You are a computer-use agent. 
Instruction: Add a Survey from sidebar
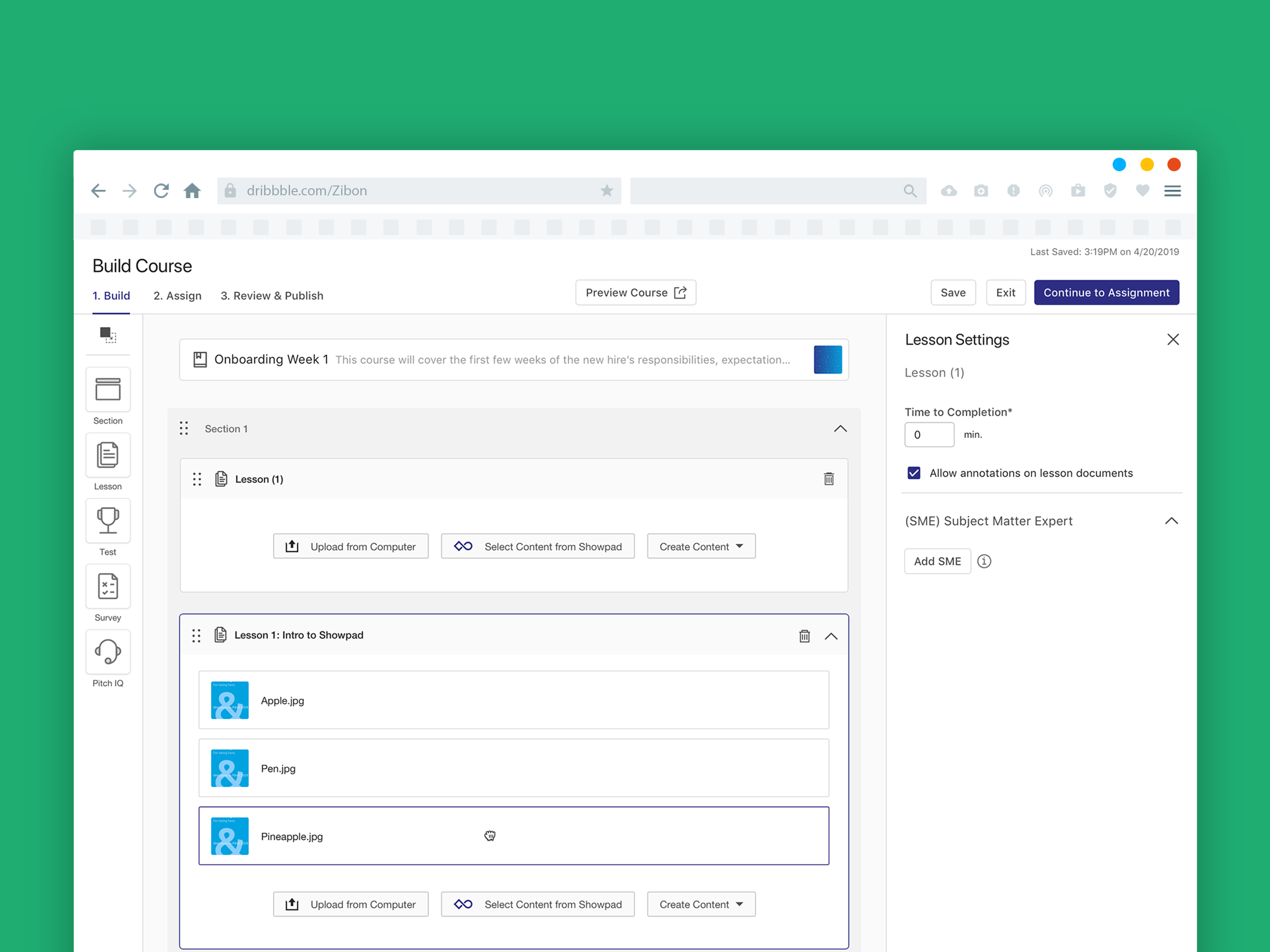107,586
